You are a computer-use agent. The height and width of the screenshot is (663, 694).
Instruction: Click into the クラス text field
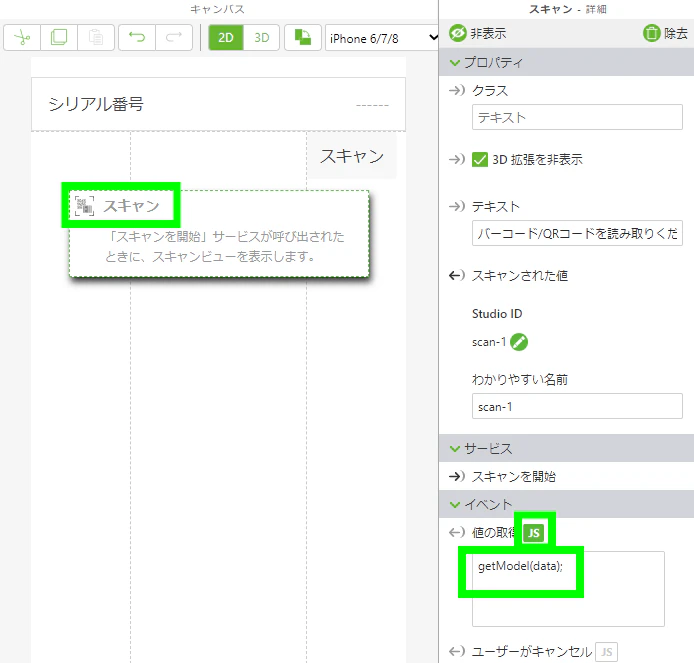click(x=577, y=117)
